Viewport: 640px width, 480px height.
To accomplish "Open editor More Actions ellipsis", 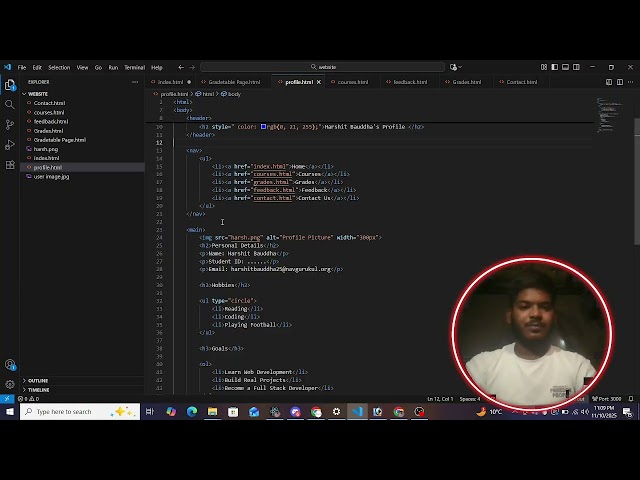I will click(631, 82).
